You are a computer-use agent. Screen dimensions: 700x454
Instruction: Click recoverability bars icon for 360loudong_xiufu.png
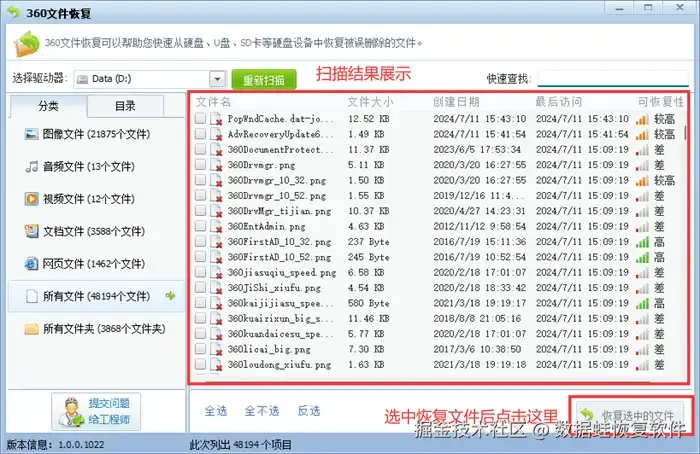642,365
